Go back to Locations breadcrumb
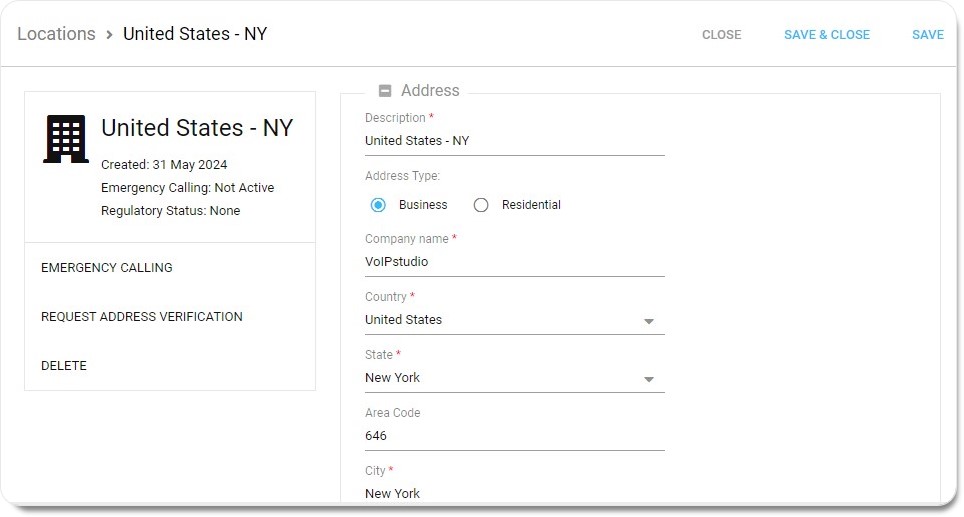 (x=56, y=34)
